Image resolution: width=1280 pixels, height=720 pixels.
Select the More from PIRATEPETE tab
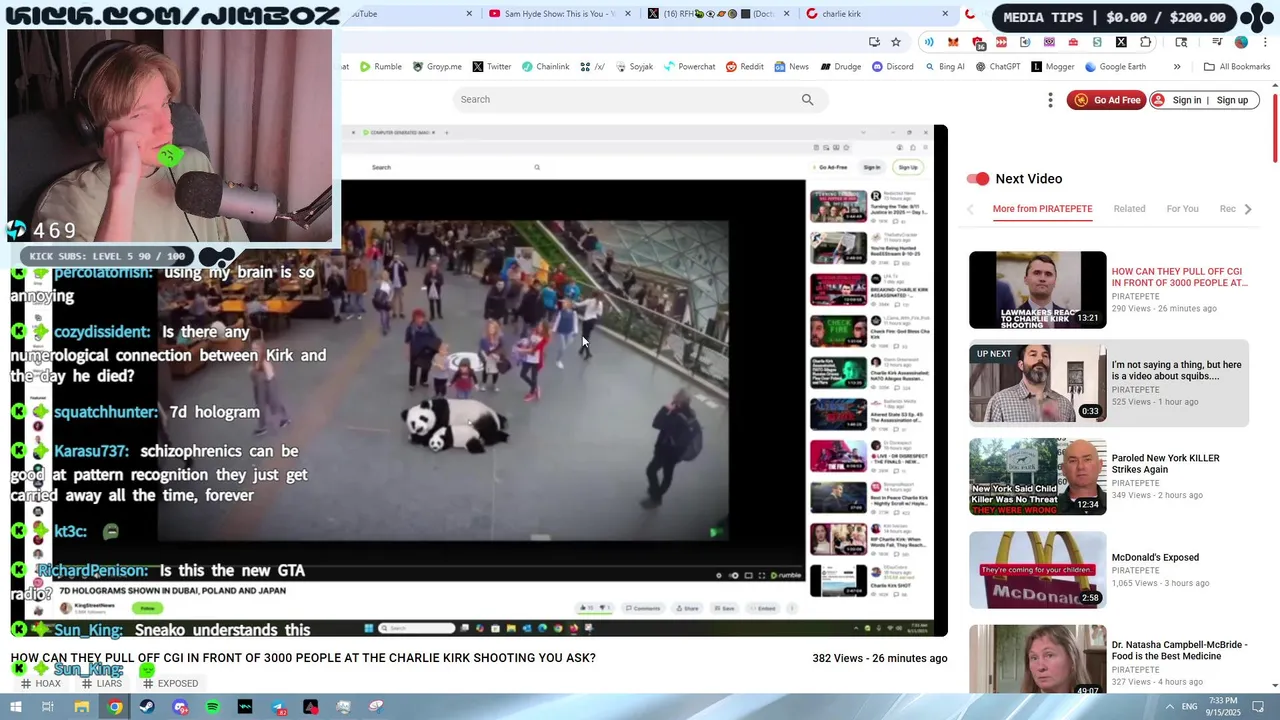pyautogui.click(x=1042, y=209)
